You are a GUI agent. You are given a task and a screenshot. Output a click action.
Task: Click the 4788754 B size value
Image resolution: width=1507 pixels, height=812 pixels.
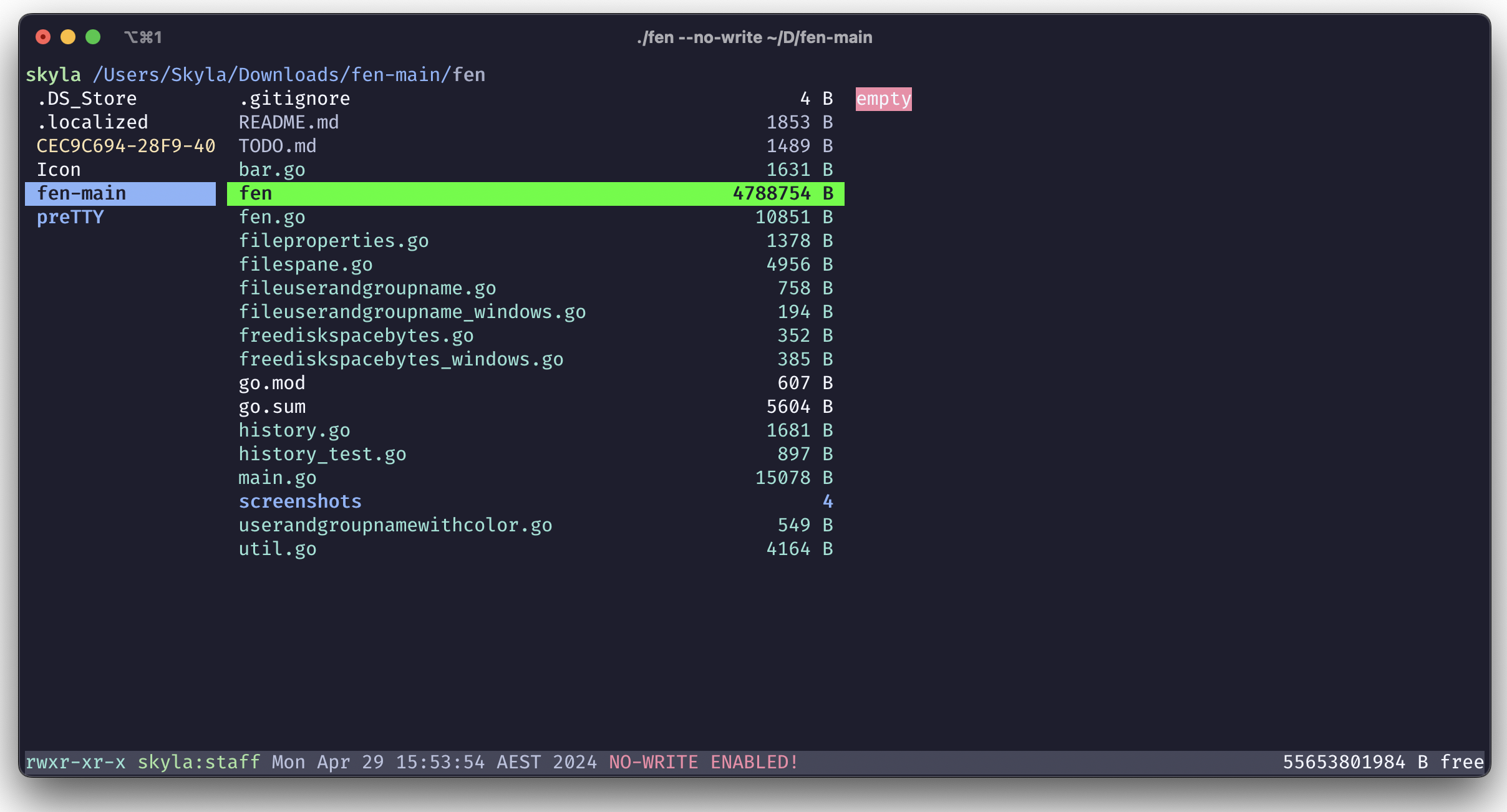coord(783,193)
